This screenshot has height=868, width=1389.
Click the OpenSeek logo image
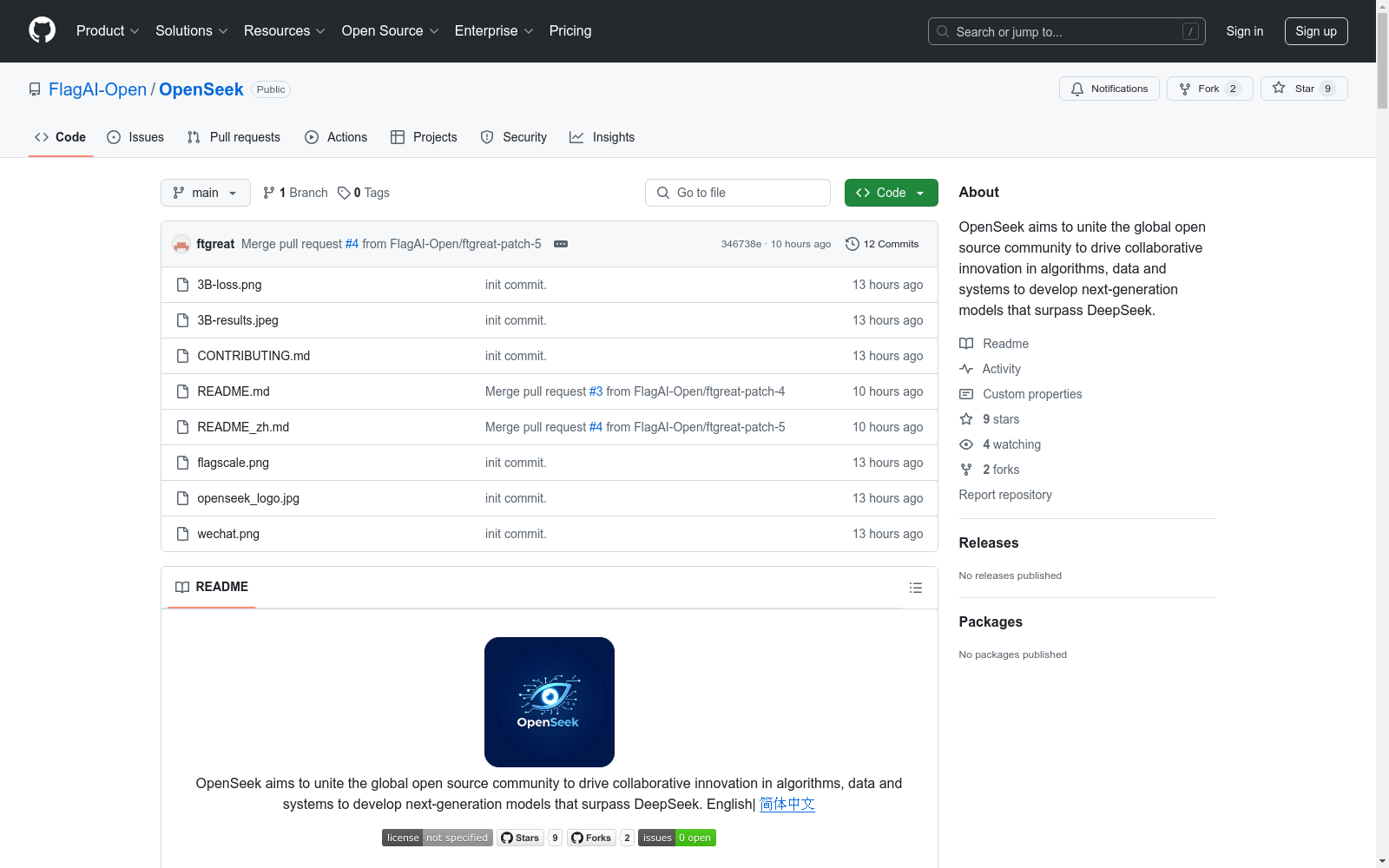pyautogui.click(x=549, y=702)
